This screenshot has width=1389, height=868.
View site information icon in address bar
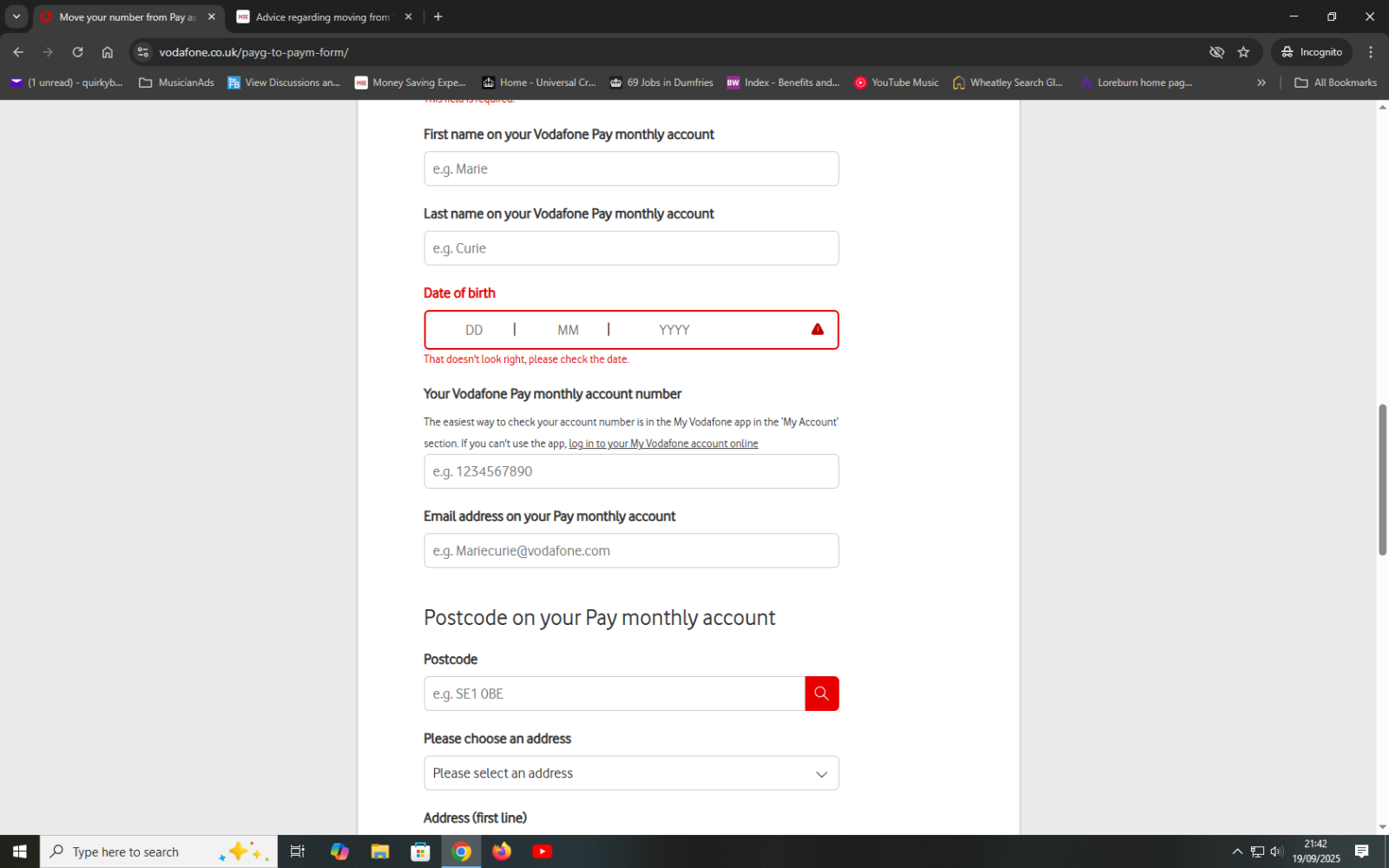click(x=143, y=52)
